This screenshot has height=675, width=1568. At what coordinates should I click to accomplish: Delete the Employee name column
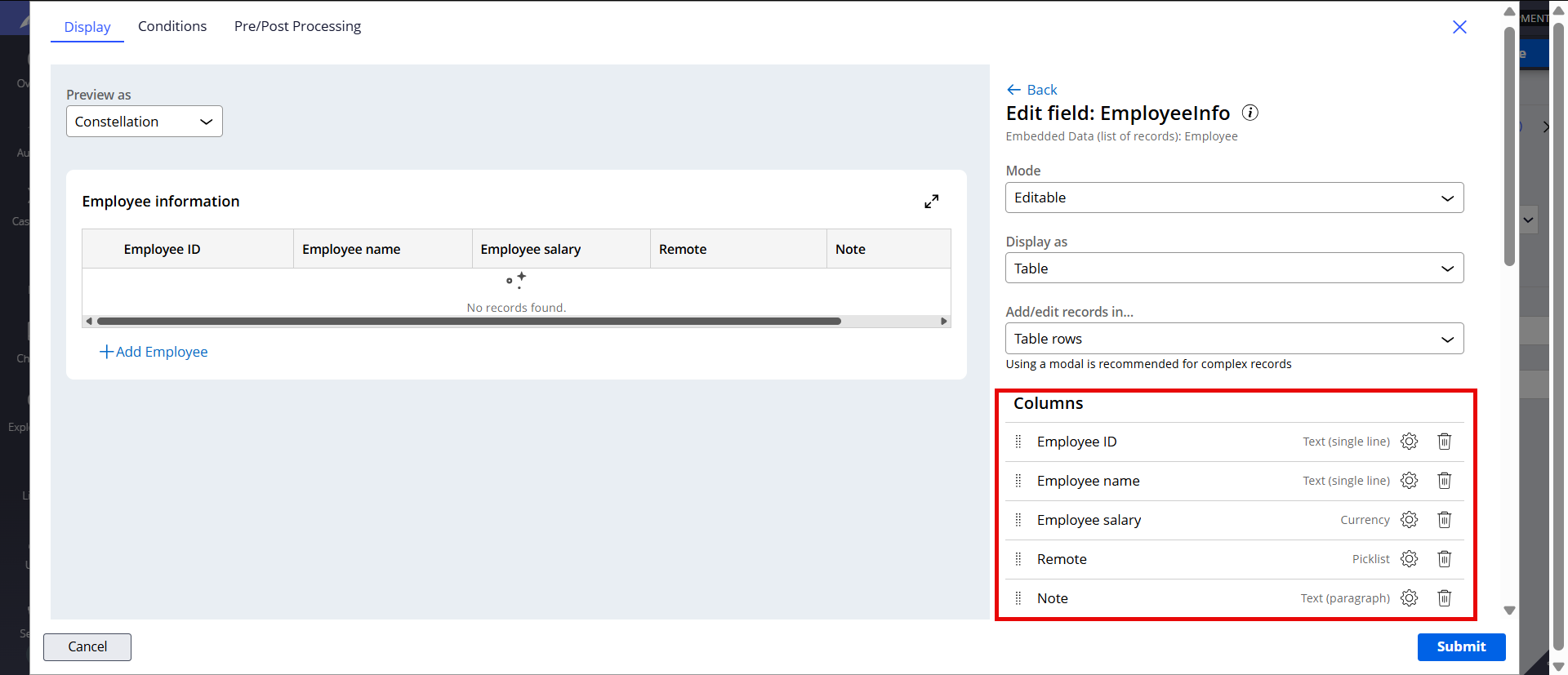(x=1444, y=481)
